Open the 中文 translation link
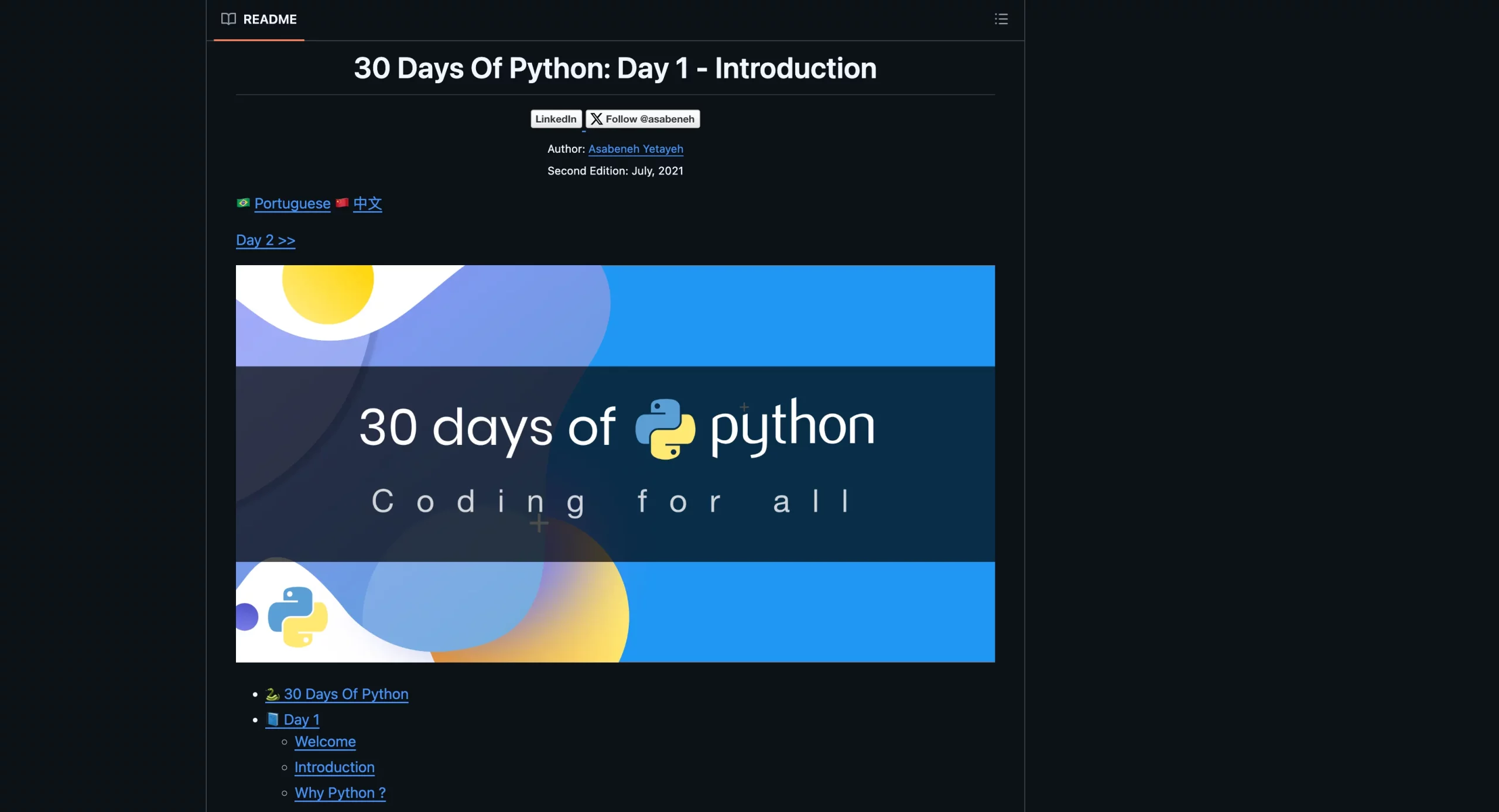 pyautogui.click(x=368, y=203)
